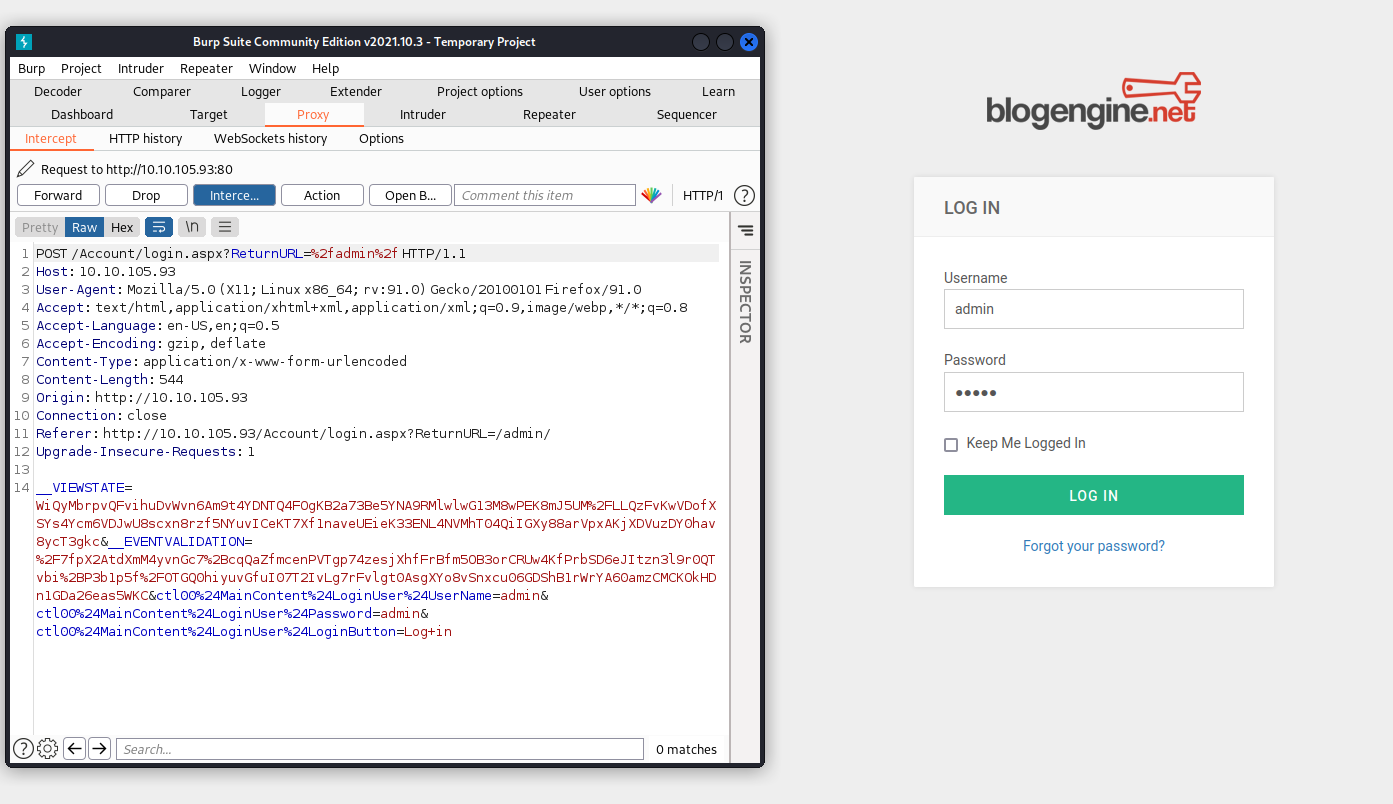
Task: Click the blogengine.net logo
Action: (x=1093, y=101)
